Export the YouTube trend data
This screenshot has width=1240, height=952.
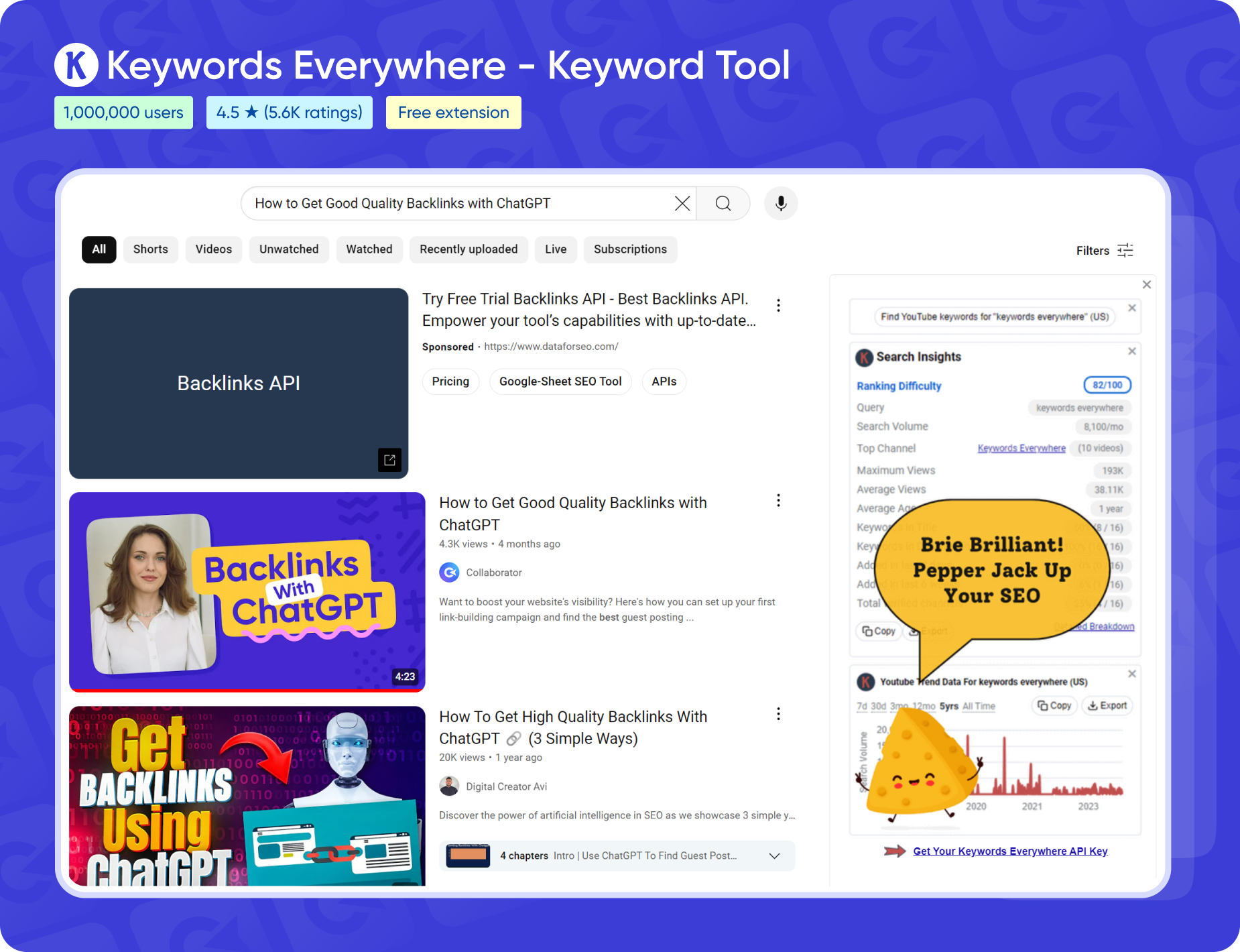coord(1107,705)
